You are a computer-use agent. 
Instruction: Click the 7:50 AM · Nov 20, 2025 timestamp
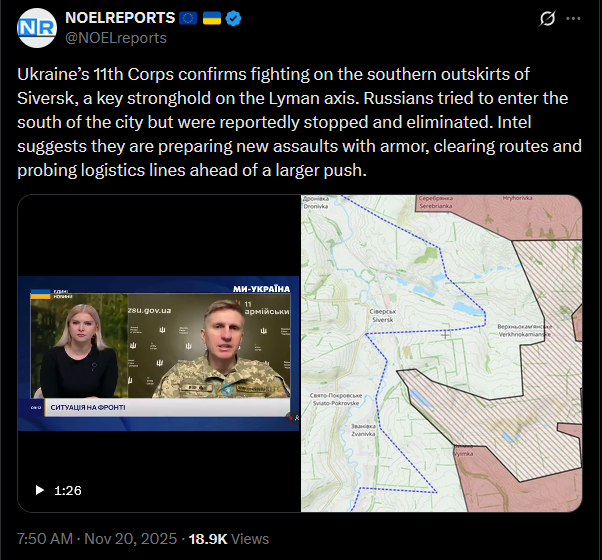coord(97,539)
